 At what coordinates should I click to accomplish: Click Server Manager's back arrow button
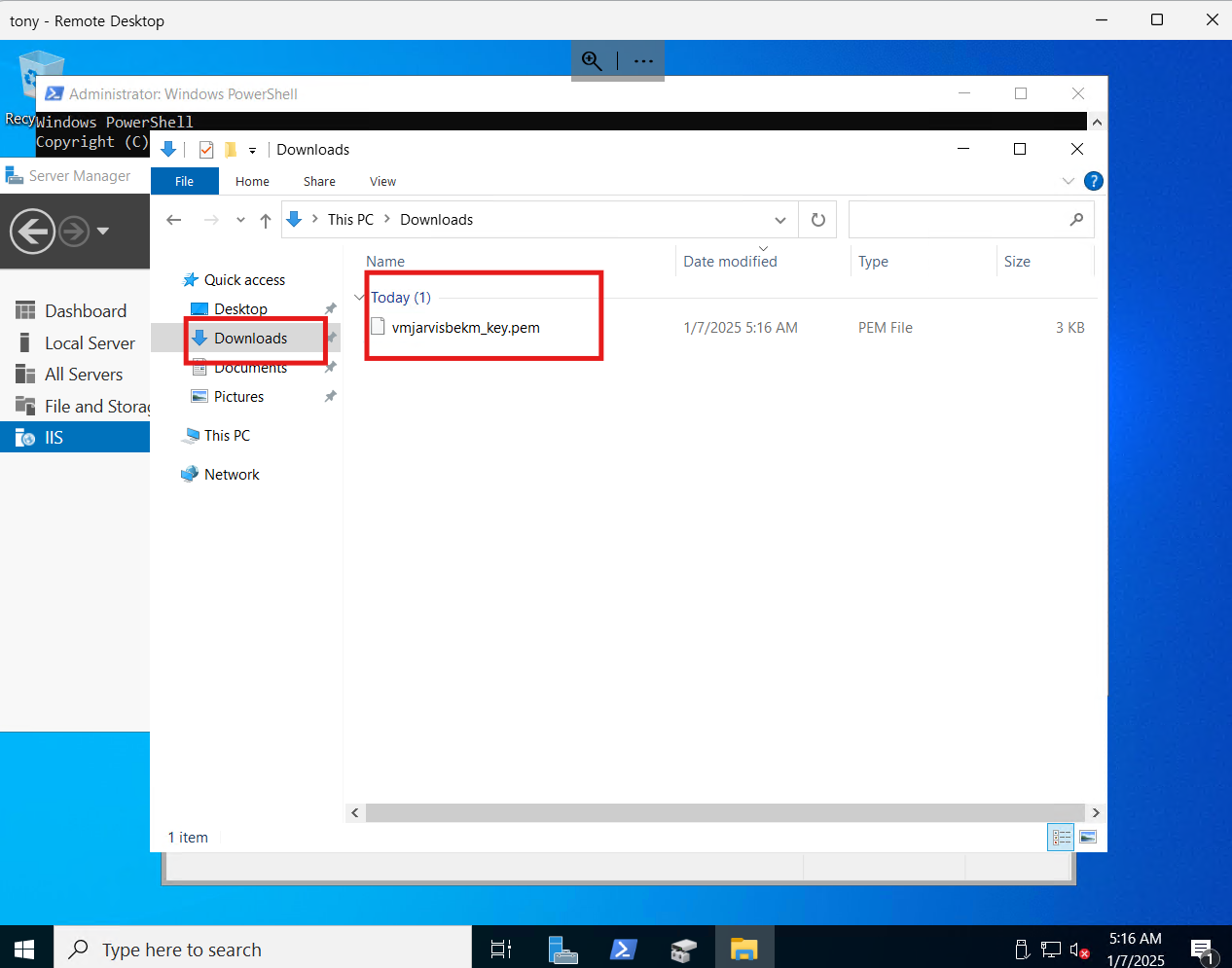(x=32, y=232)
